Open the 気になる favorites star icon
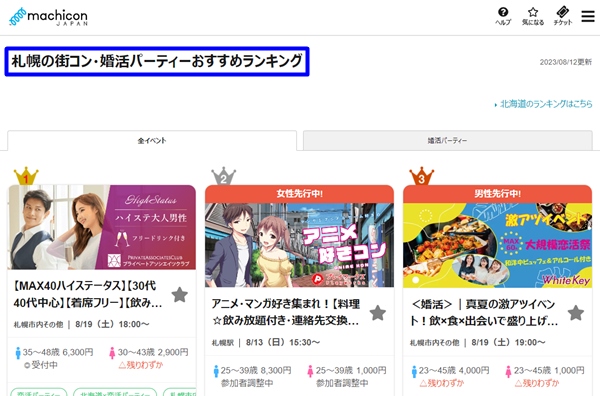Viewport: 600px width, 396px height. click(x=533, y=16)
